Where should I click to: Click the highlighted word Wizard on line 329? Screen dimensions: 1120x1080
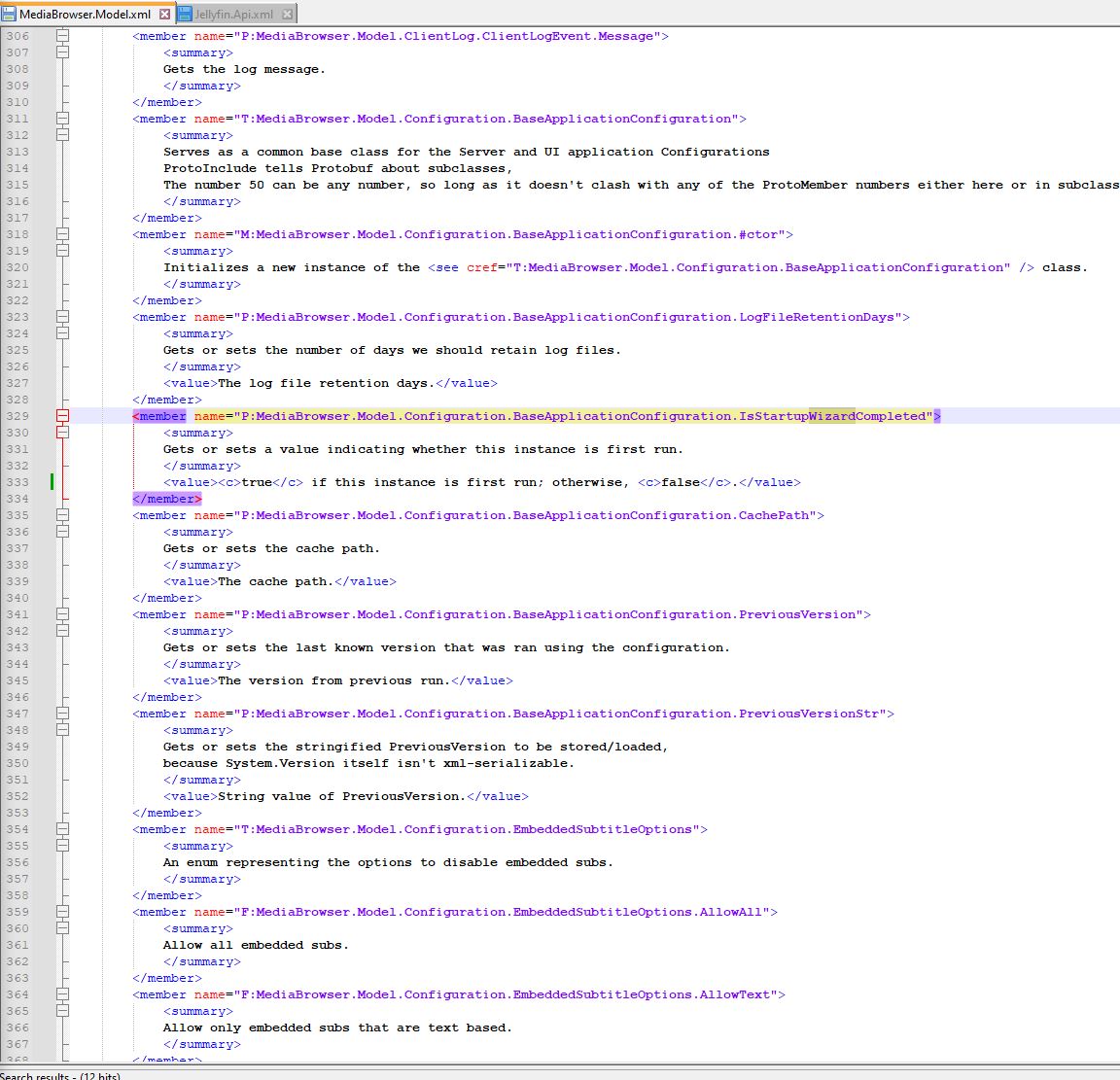pyautogui.click(x=831, y=416)
